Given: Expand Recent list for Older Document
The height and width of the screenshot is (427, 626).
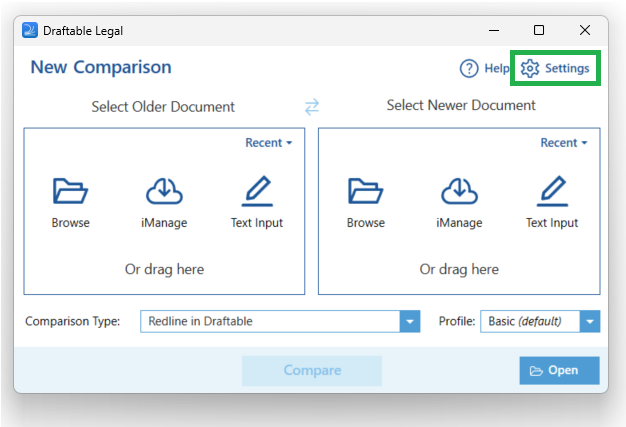Looking at the screenshot, I should (269, 143).
